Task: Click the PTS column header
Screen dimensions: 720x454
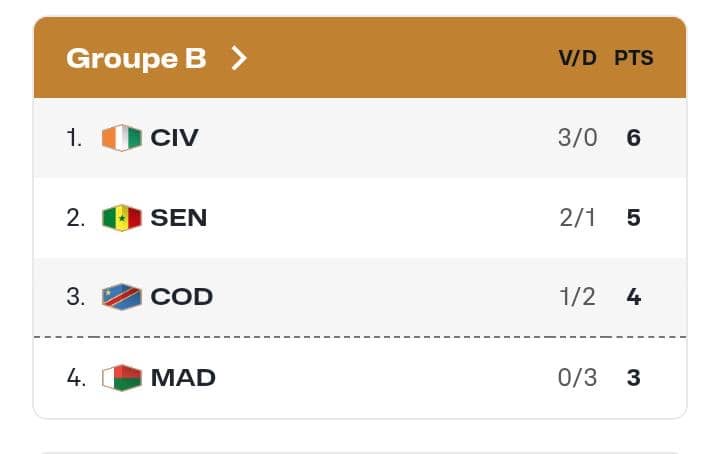Action: pos(634,58)
